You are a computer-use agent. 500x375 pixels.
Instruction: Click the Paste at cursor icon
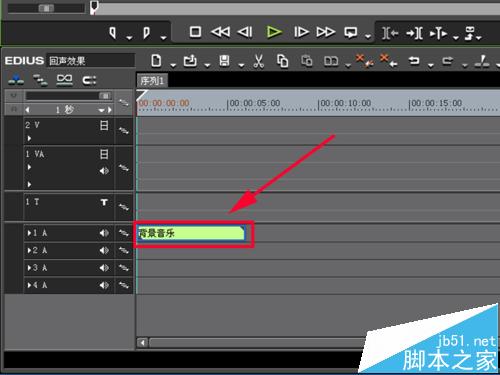pyautogui.click(x=307, y=61)
